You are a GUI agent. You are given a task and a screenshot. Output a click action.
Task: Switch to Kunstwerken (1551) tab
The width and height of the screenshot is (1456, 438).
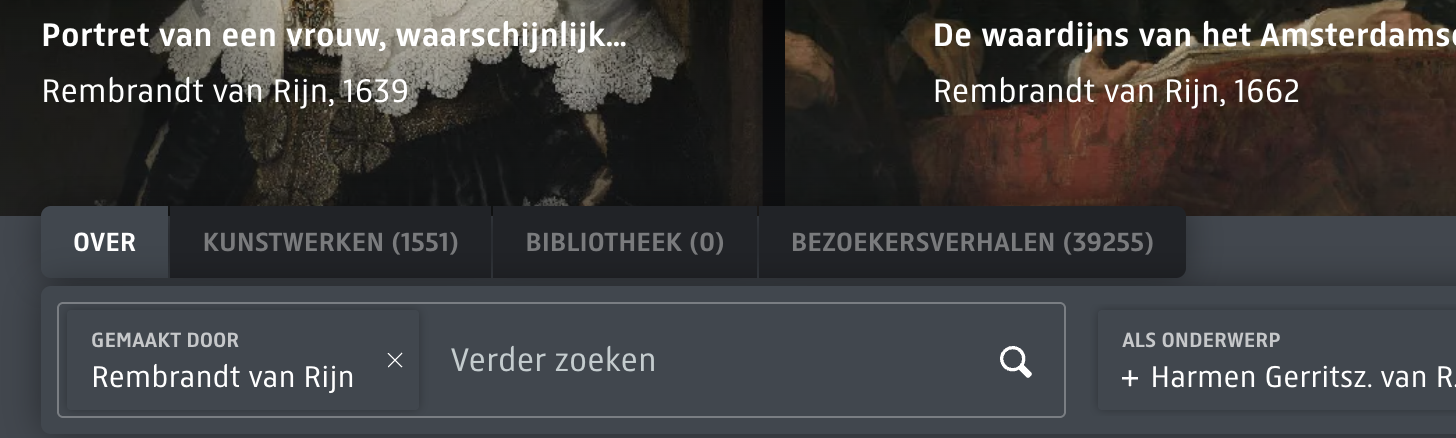point(330,242)
